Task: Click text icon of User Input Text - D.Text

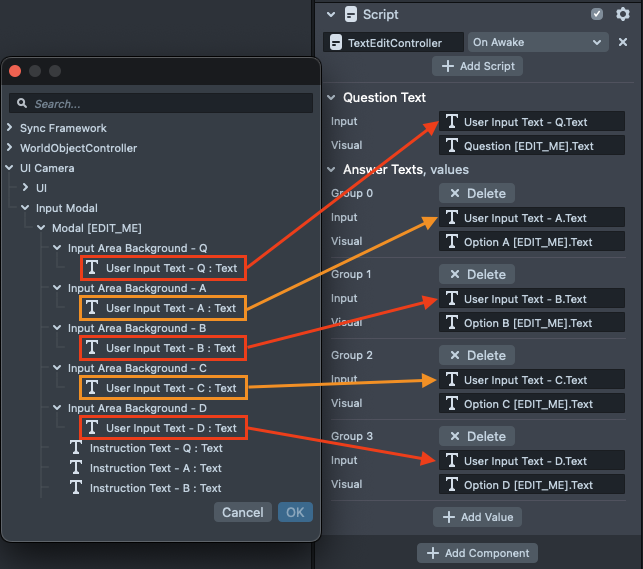Action: 452,460
